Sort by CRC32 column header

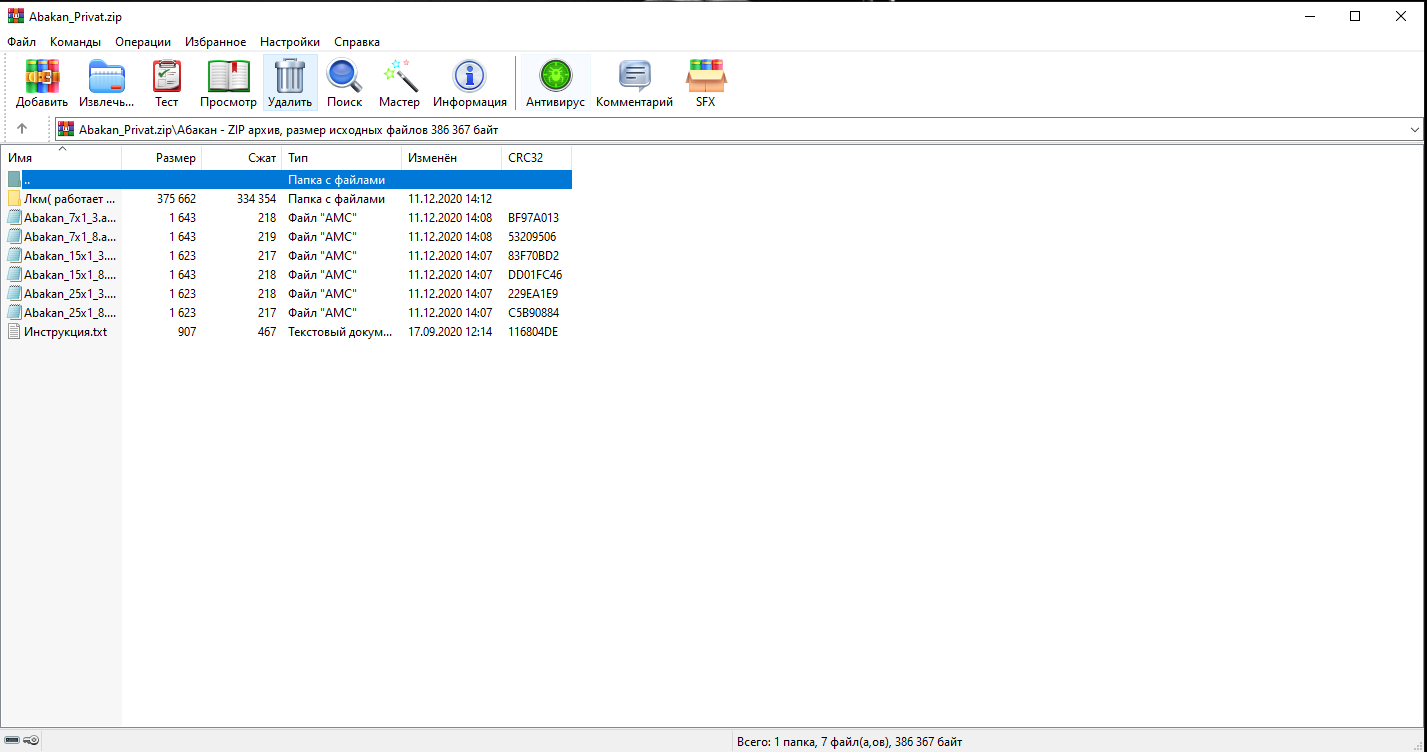coord(537,158)
